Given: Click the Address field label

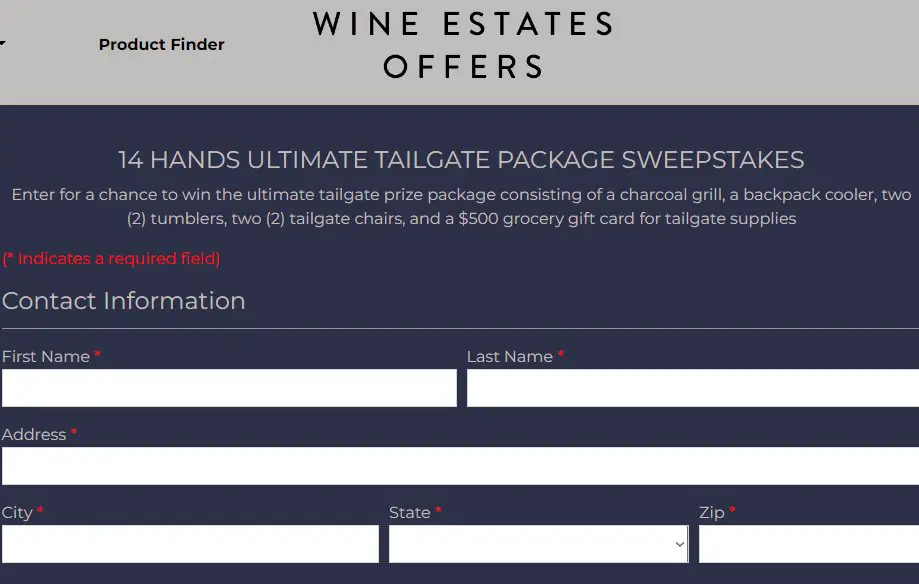Looking at the screenshot, I should [34, 435].
